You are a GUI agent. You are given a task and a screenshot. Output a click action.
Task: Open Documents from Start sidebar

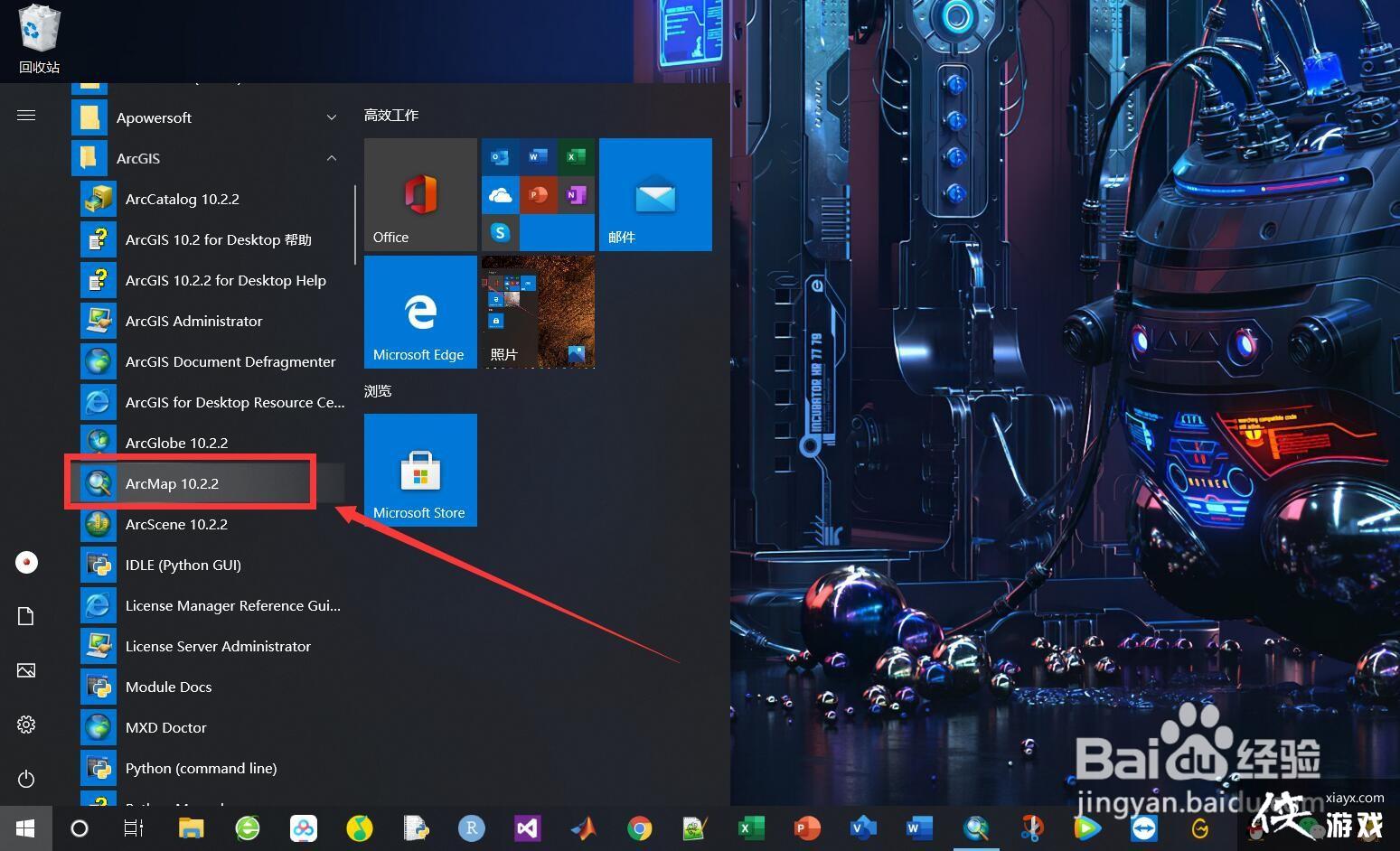26,616
